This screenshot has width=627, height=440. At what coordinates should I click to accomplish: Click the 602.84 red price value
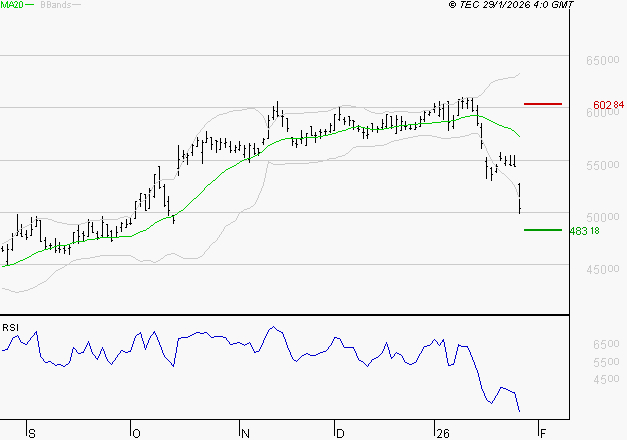pos(608,105)
